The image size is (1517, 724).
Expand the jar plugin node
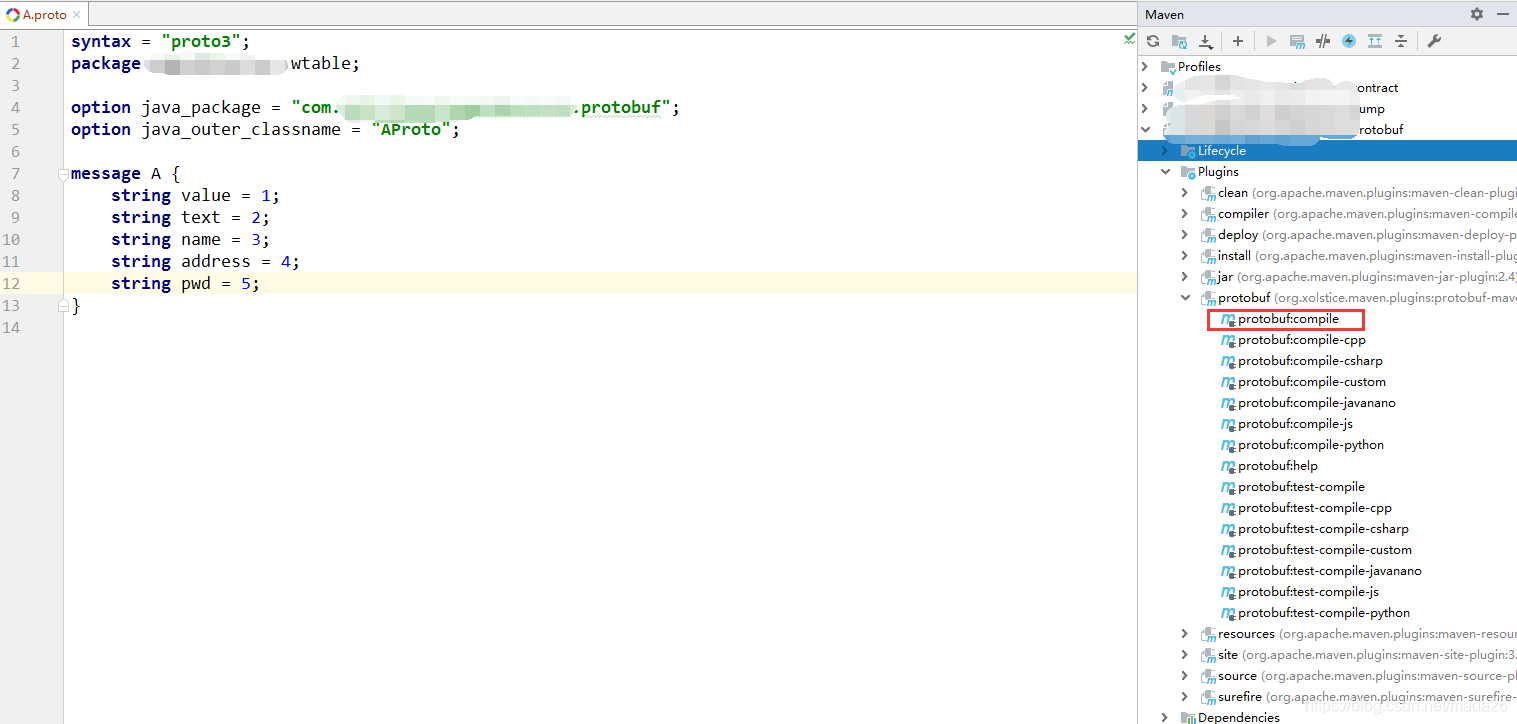click(x=1185, y=276)
